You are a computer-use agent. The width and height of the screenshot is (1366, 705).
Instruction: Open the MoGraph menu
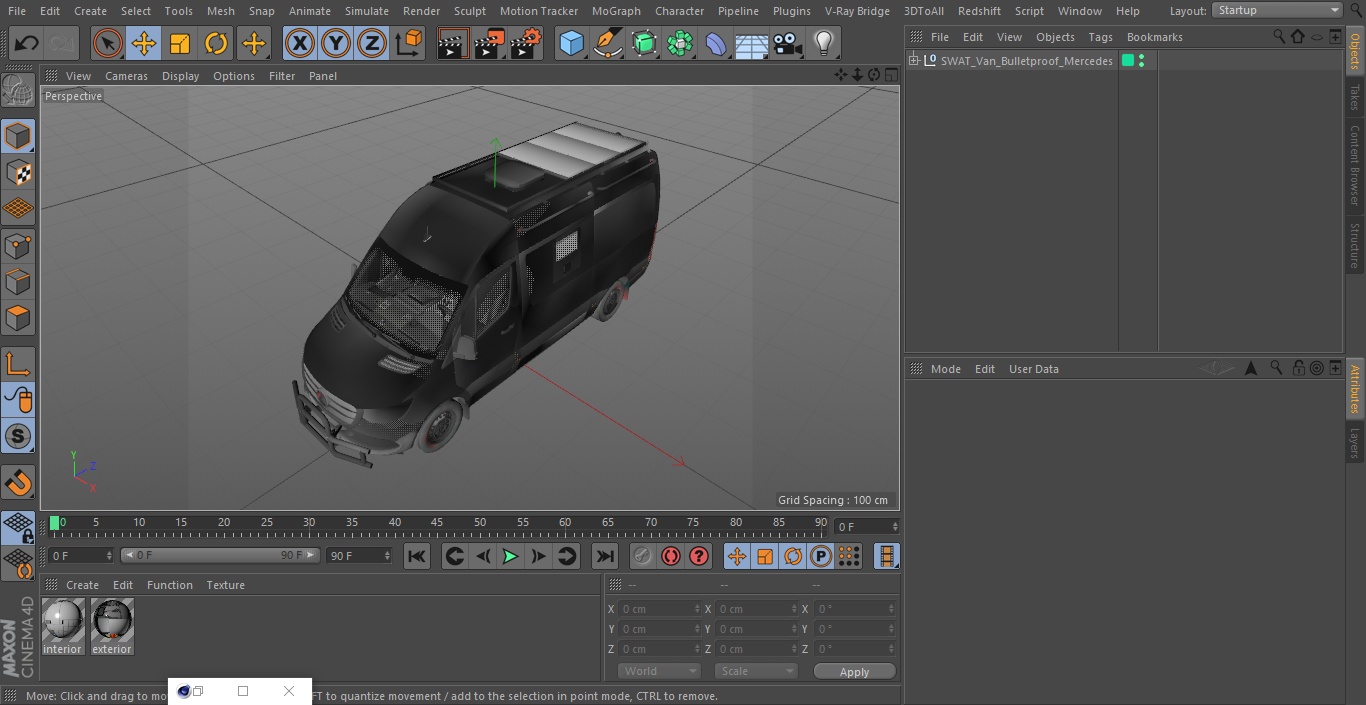(x=616, y=11)
